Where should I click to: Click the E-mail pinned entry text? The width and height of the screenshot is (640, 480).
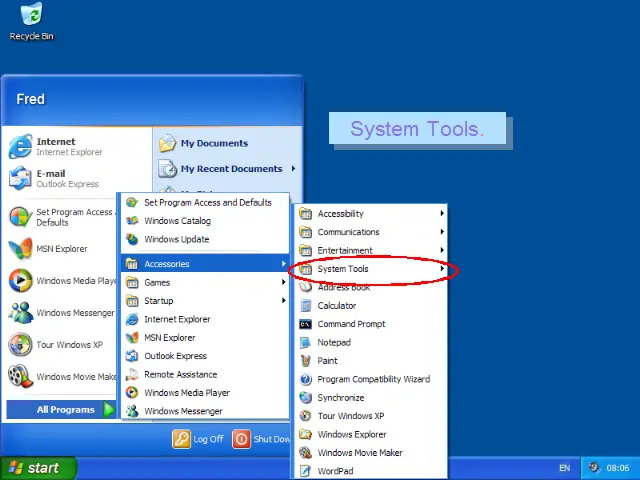click(51, 173)
